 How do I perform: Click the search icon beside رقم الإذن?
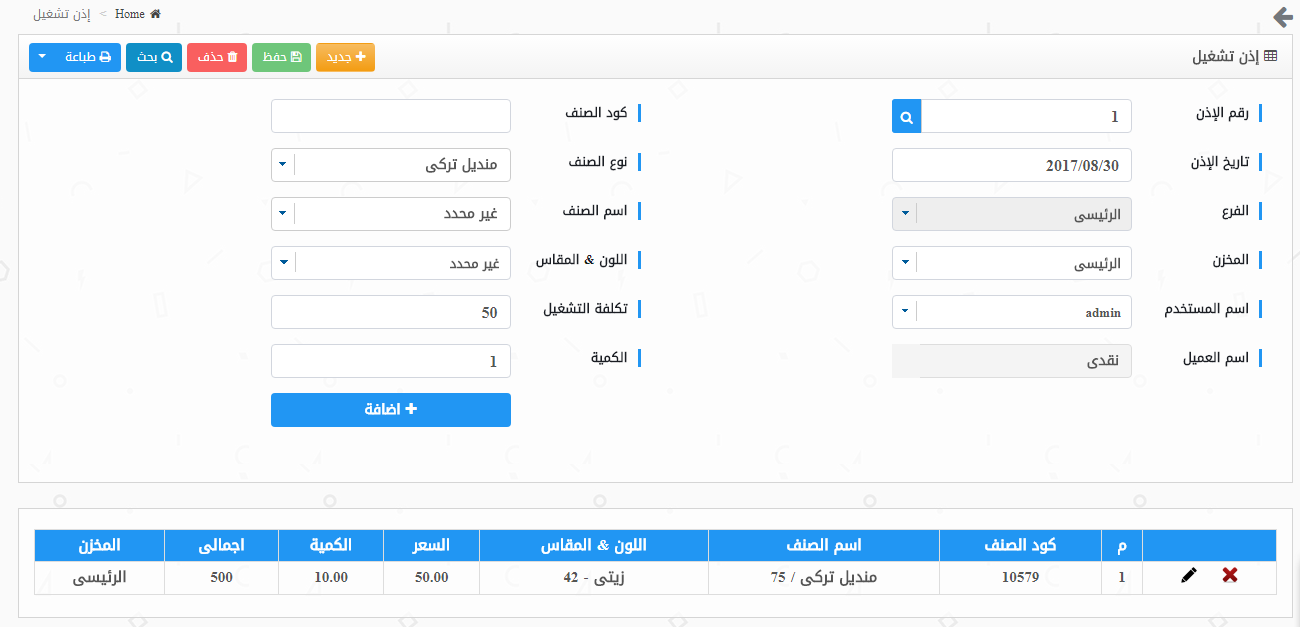906,117
